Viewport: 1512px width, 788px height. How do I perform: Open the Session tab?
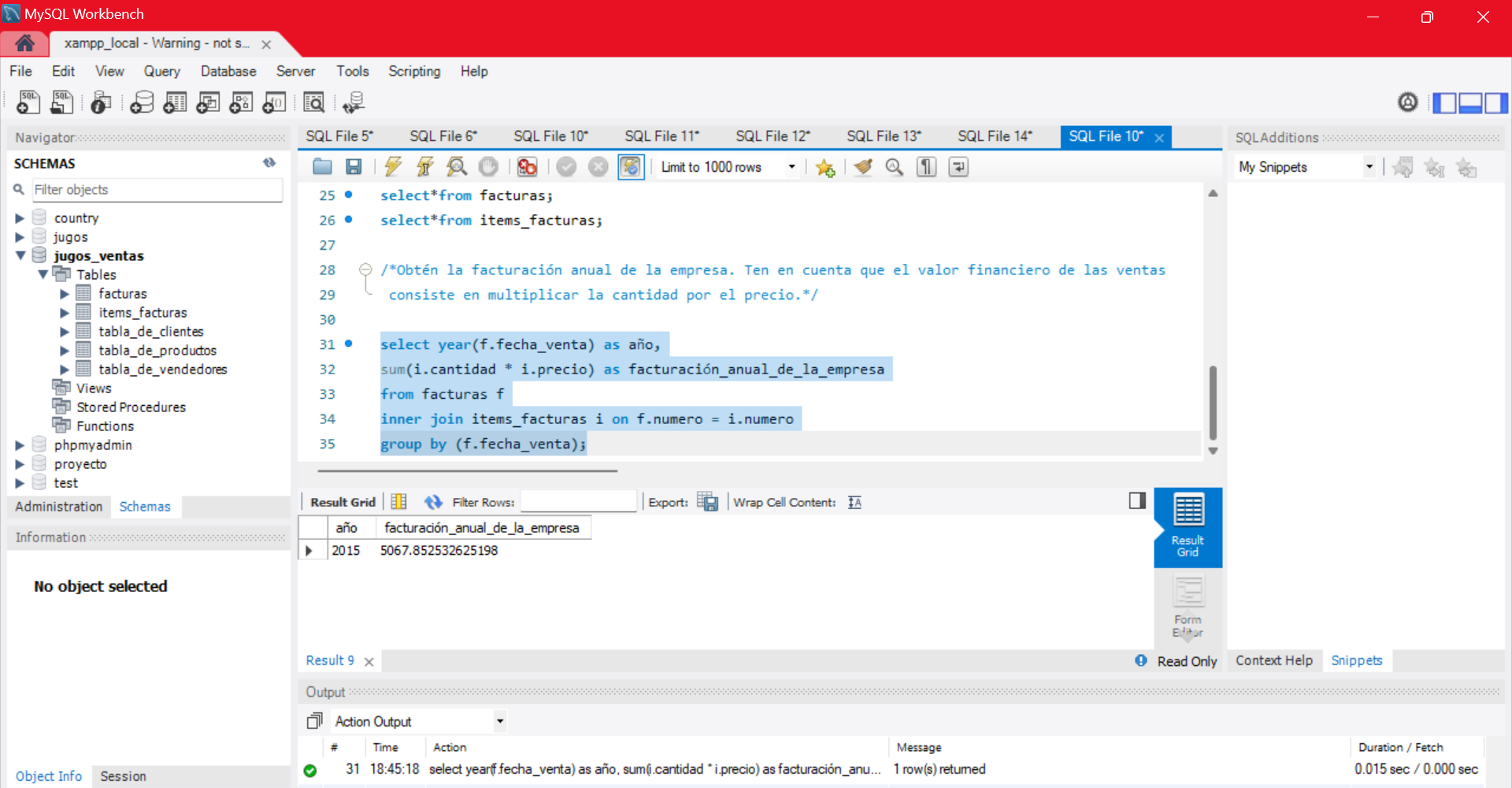pyautogui.click(x=123, y=776)
